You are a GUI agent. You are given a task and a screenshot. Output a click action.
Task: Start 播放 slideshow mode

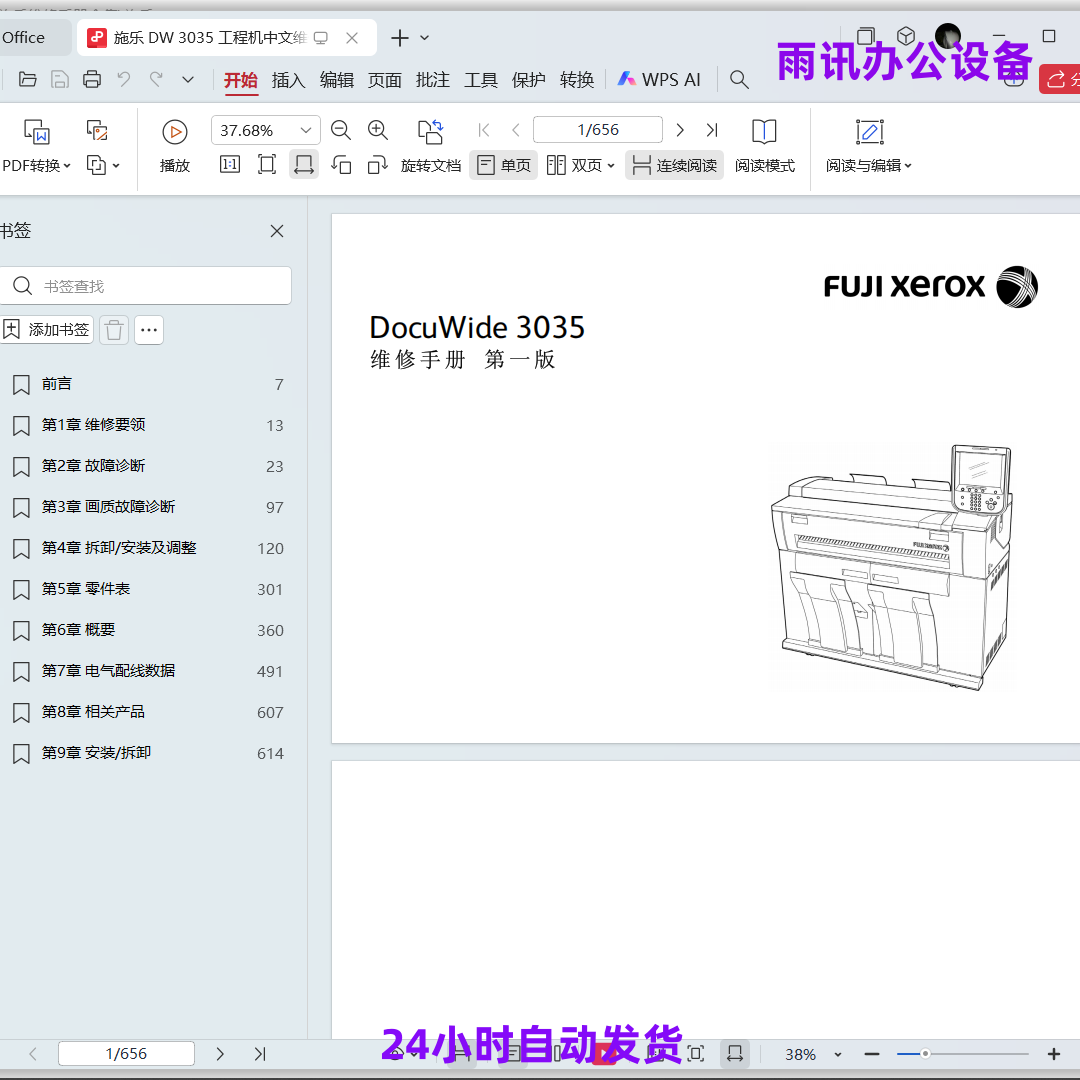[175, 146]
